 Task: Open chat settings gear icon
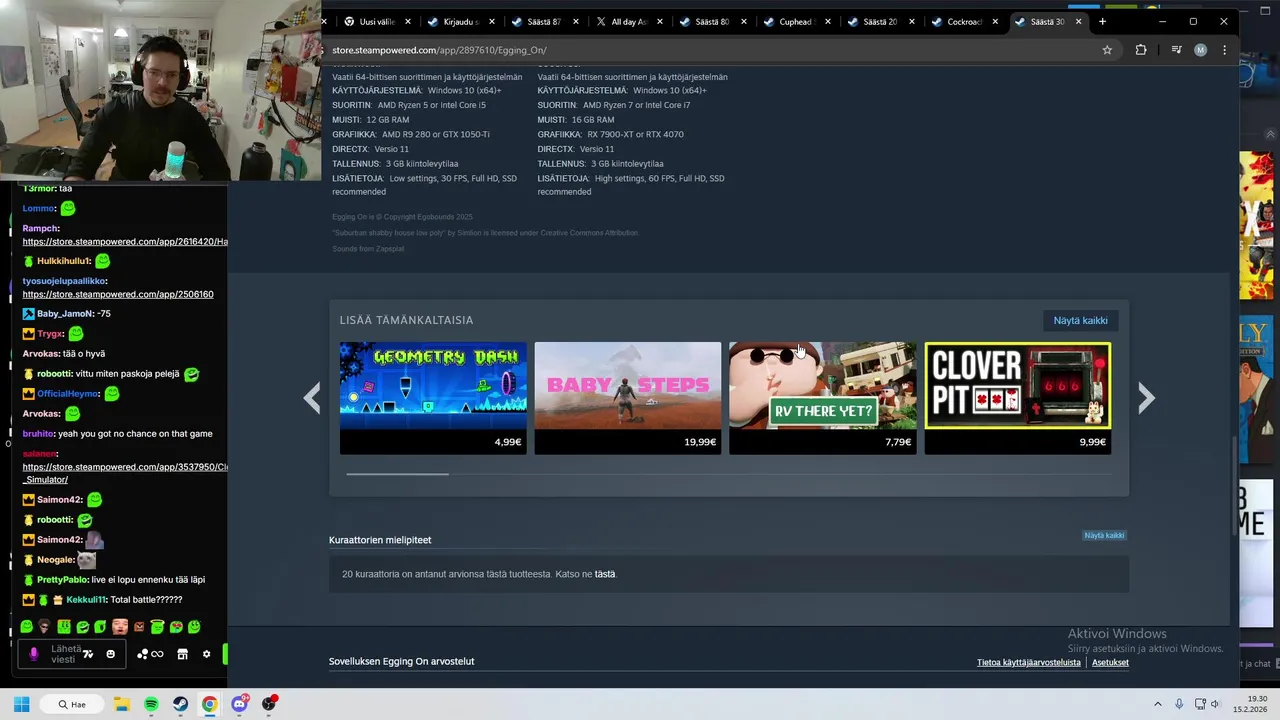(206, 654)
